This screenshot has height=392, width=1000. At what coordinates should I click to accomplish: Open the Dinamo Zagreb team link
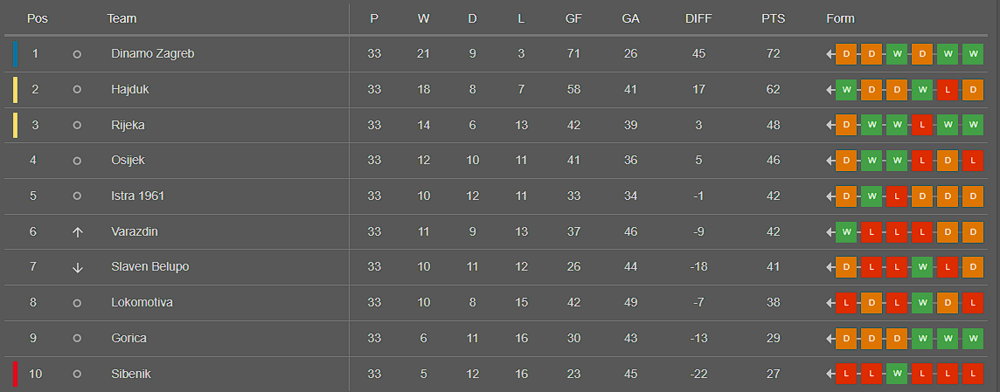click(x=152, y=54)
